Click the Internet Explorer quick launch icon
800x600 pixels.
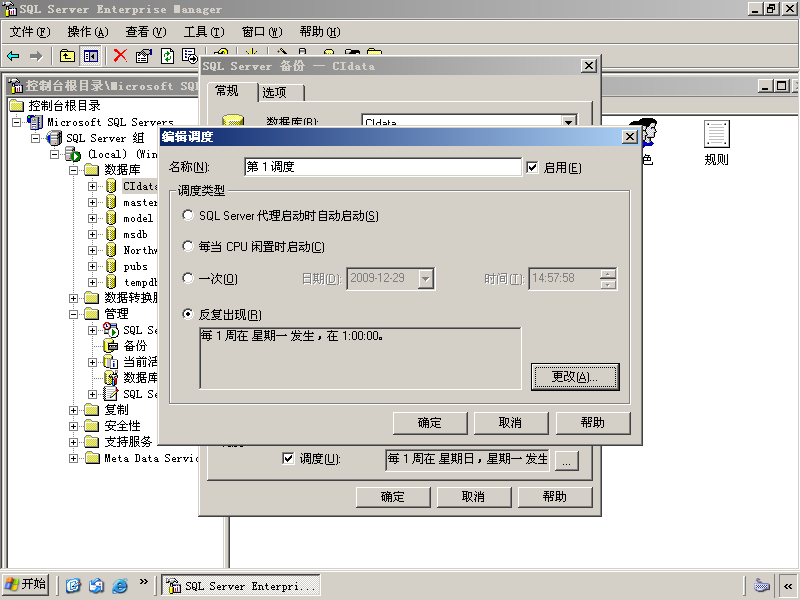coord(120,585)
